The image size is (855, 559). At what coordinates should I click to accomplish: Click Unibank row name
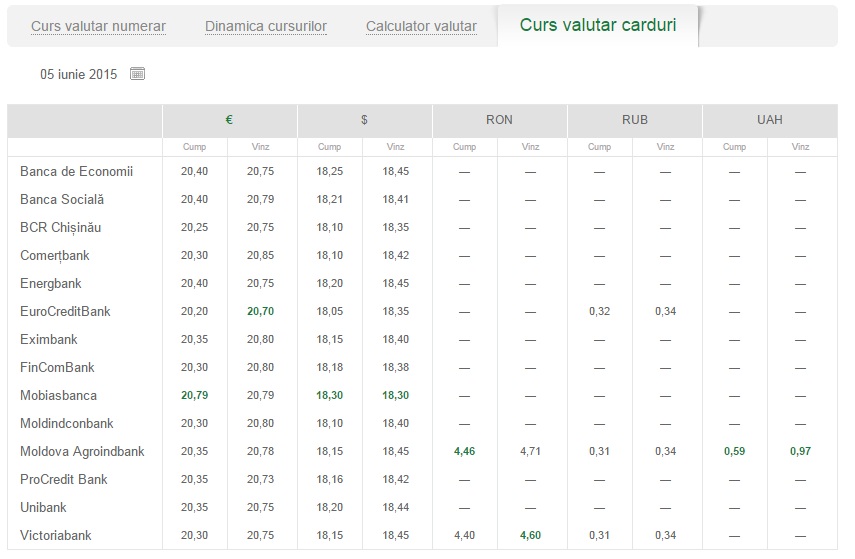tap(43, 508)
